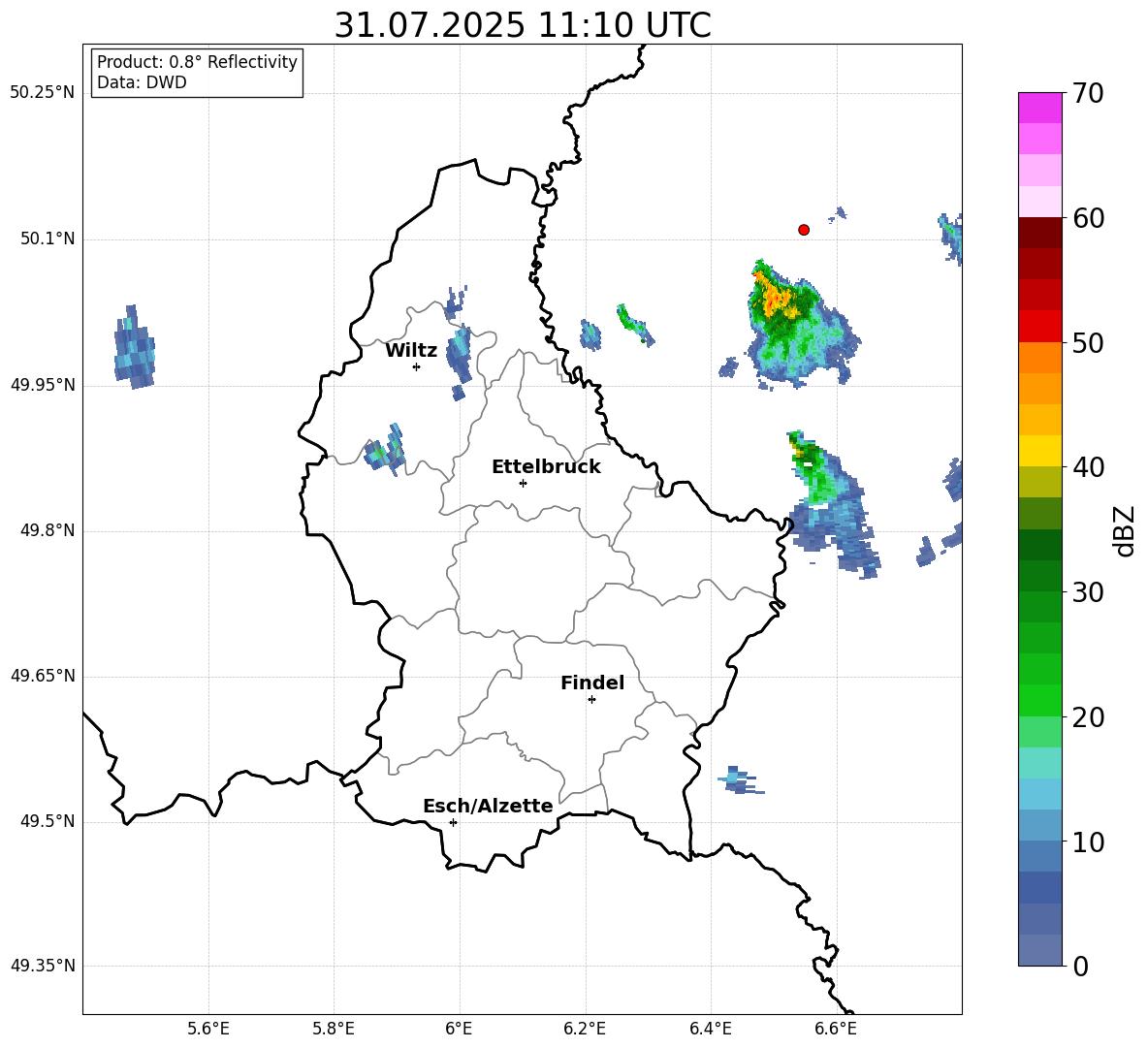Click the title 31.07.2025 11:10 UTC

523,25
